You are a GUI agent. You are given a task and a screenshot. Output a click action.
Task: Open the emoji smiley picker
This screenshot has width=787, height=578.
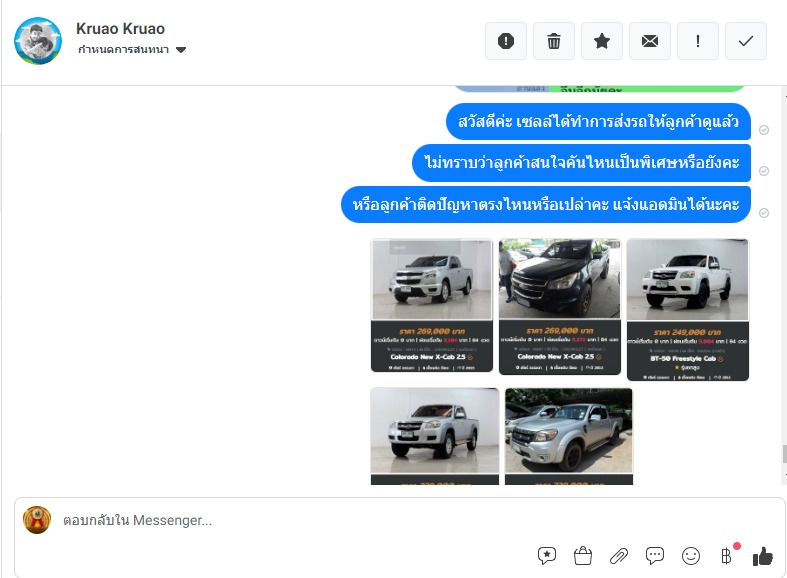pyautogui.click(x=691, y=555)
